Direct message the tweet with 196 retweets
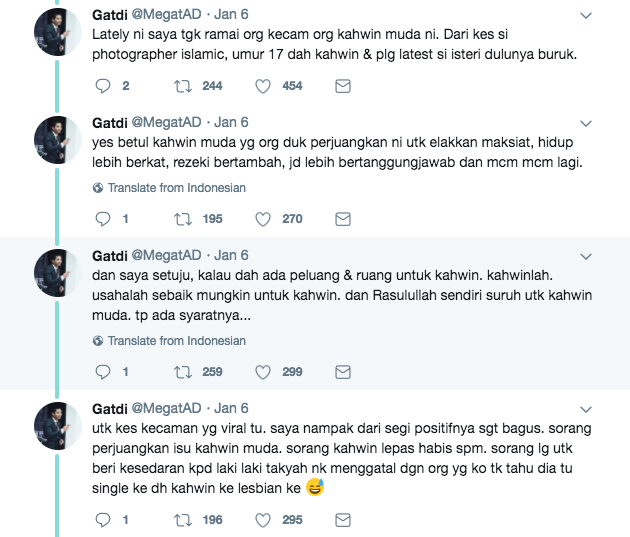 coord(343,520)
